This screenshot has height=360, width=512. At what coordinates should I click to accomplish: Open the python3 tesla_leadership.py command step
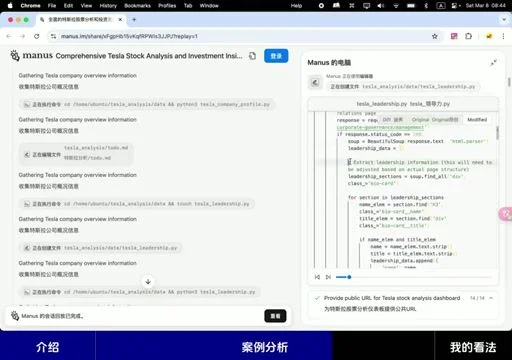pyautogui.click(x=140, y=292)
